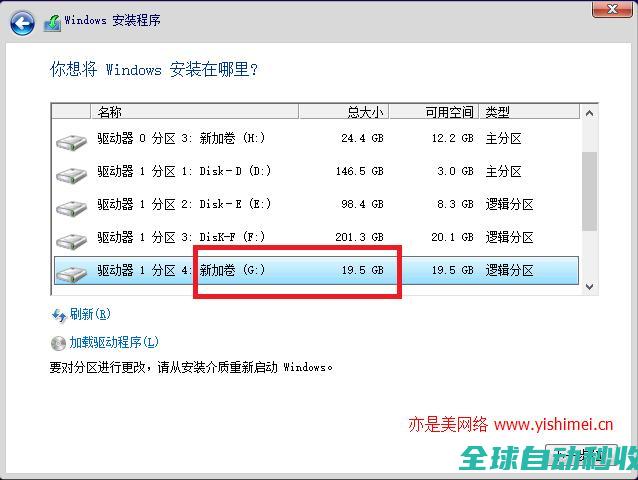Pick the drive icon next to Disk-E (E:)
This screenshot has width=638, height=480.
71,207
